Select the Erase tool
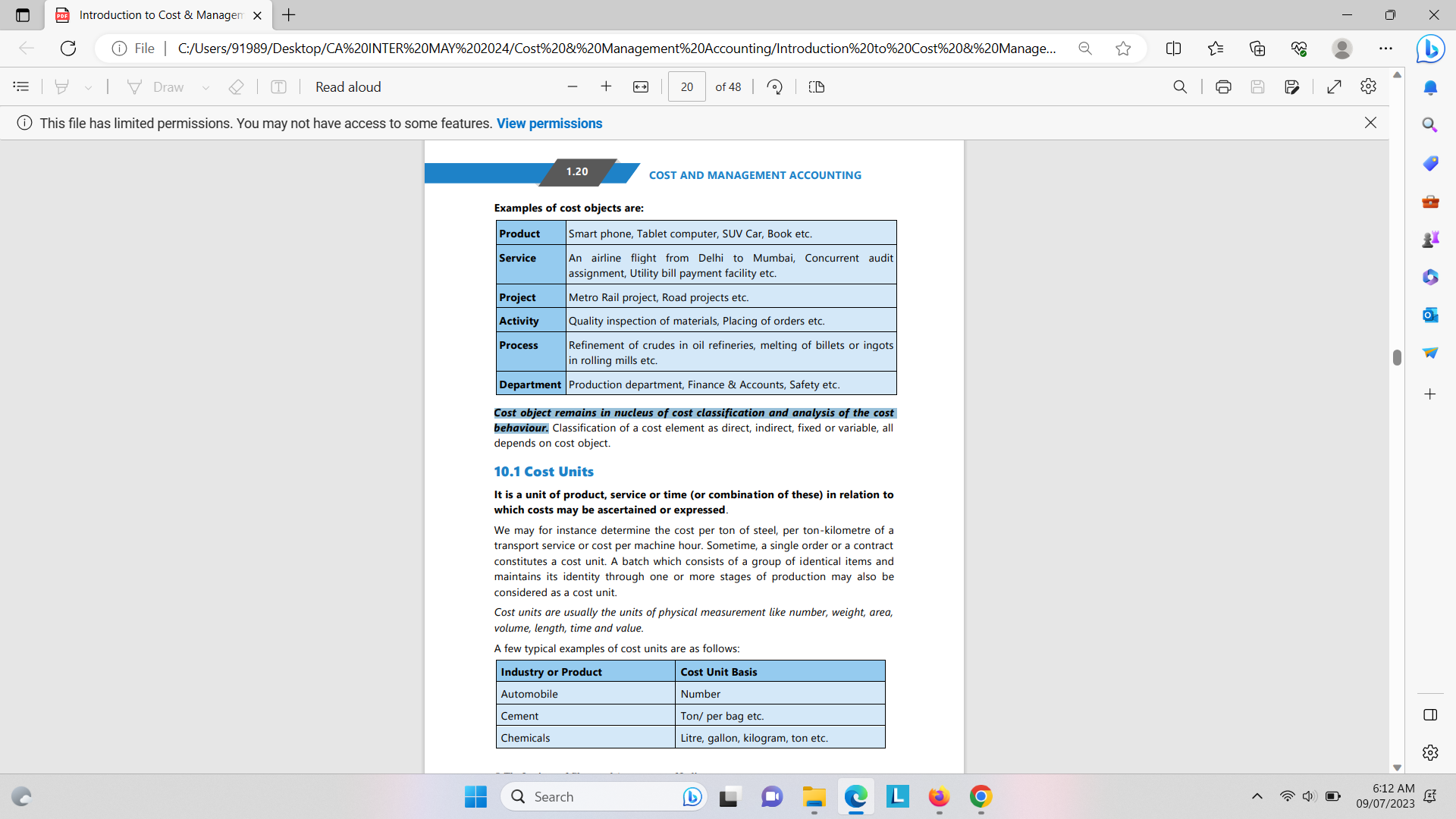1456x819 pixels. [236, 86]
